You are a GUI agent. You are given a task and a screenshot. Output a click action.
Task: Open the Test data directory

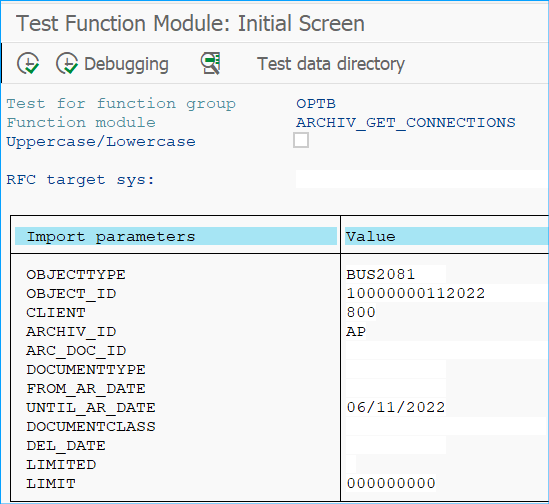pos(331,64)
